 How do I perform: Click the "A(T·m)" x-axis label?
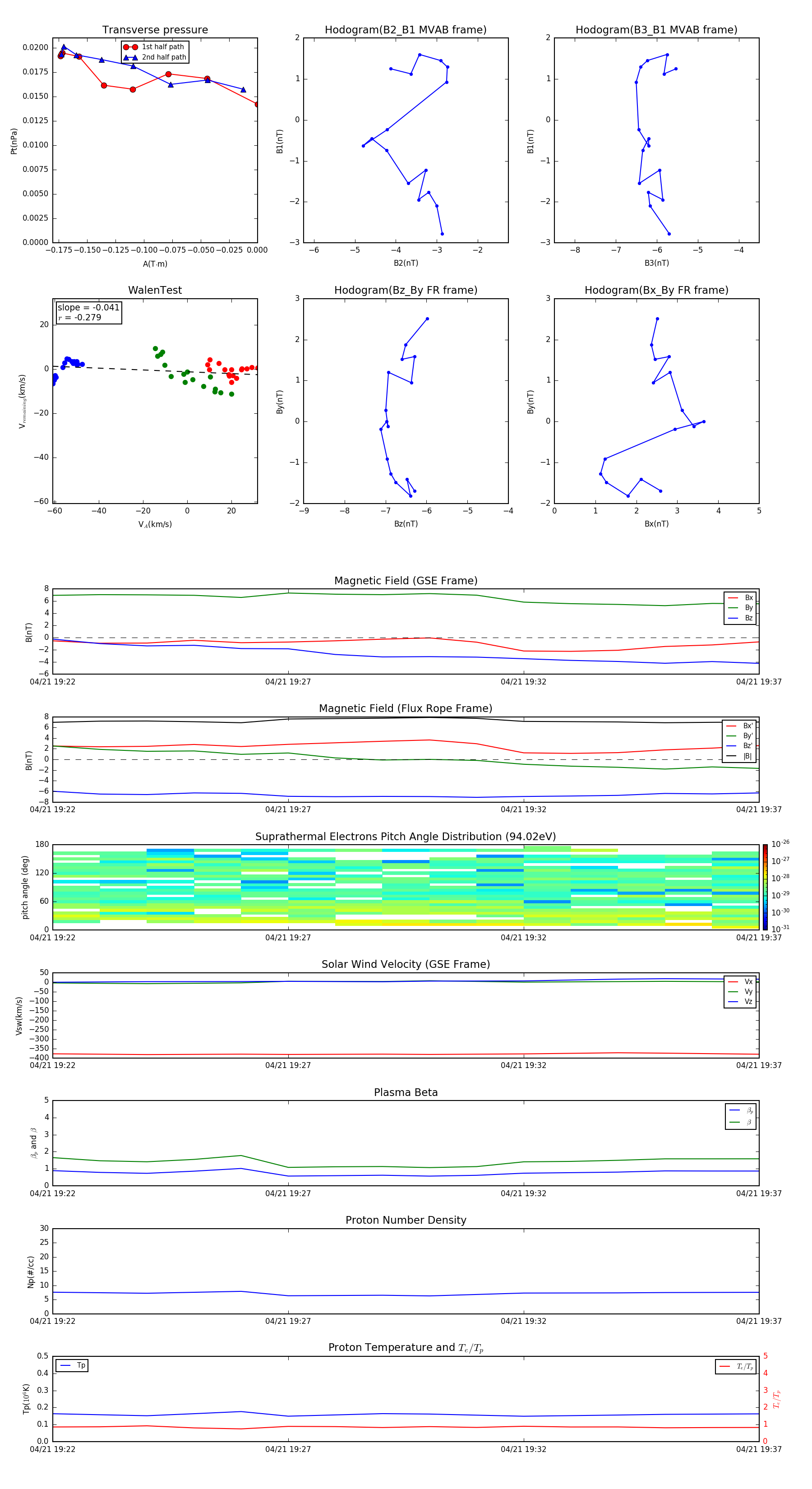click(x=155, y=264)
